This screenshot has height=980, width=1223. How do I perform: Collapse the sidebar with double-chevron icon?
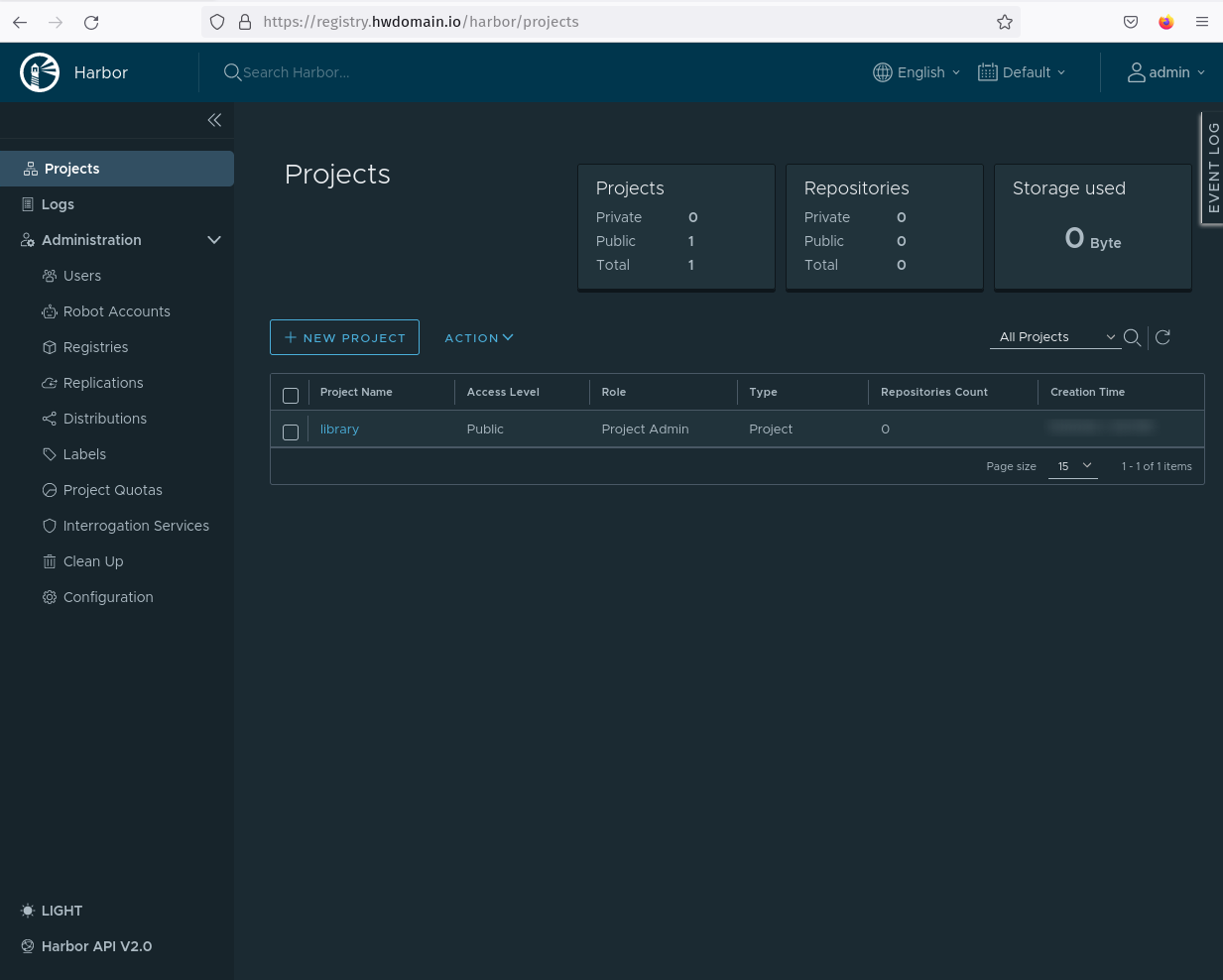(214, 120)
